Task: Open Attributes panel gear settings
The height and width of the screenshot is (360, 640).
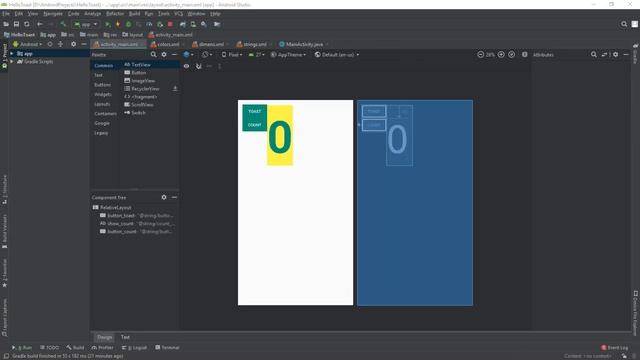Action: click(x=616, y=55)
